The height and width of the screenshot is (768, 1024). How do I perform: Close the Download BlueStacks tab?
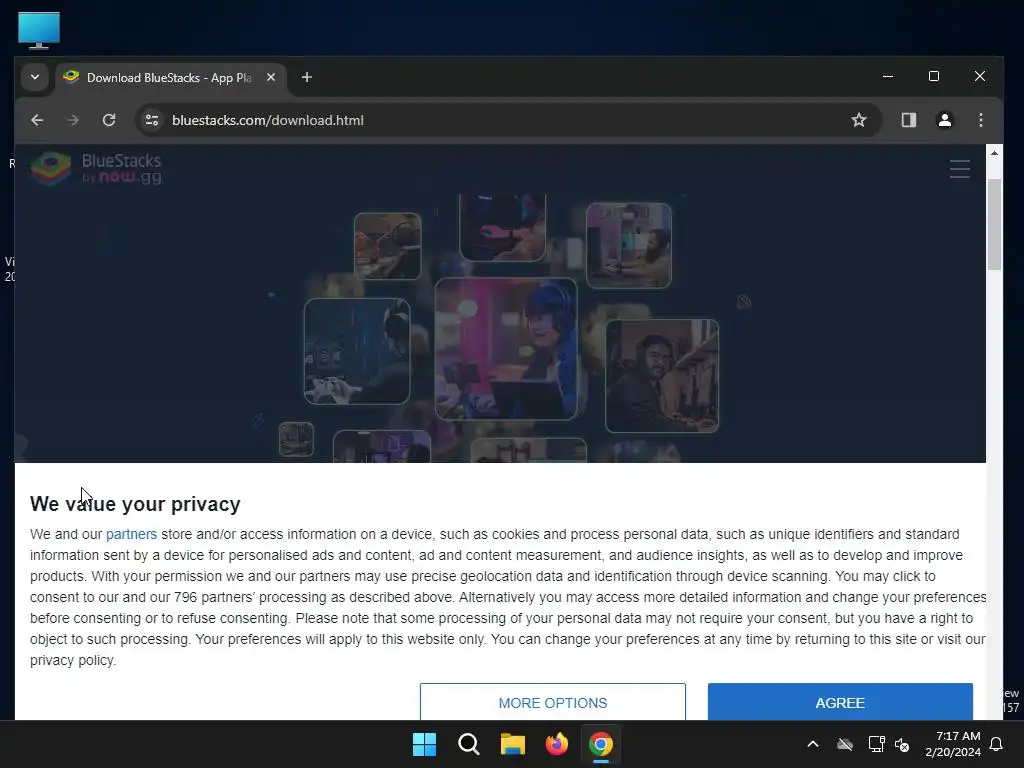point(271,77)
